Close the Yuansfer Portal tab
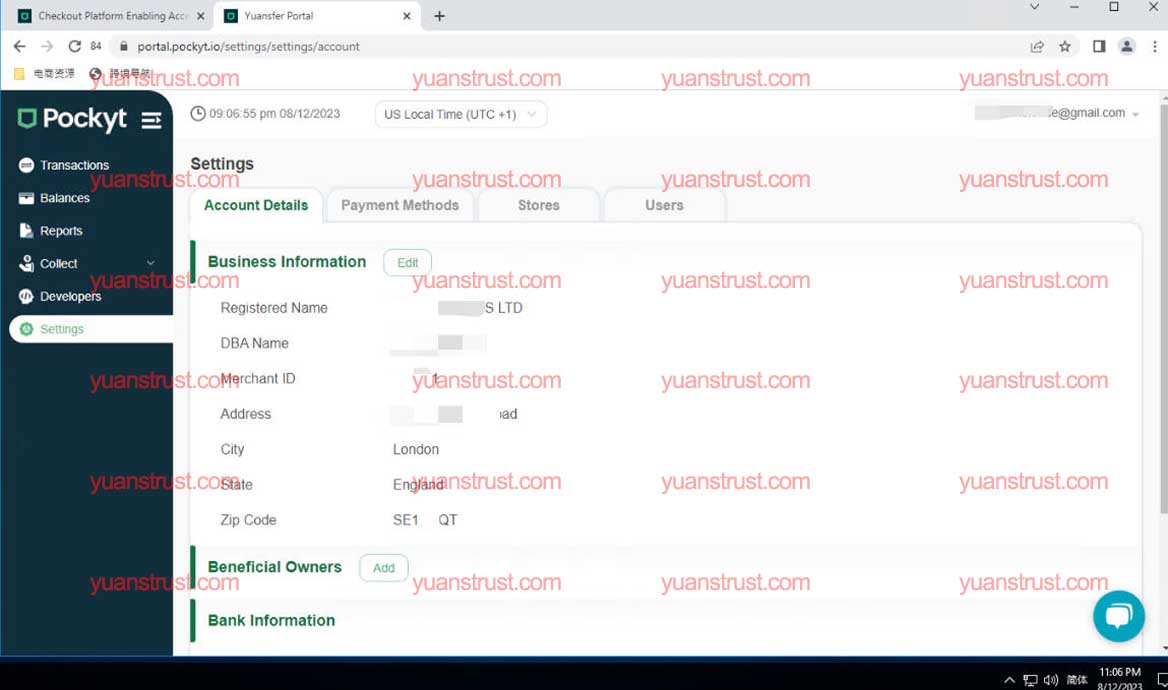This screenshot has width=1168, height=690. point(407,16)
